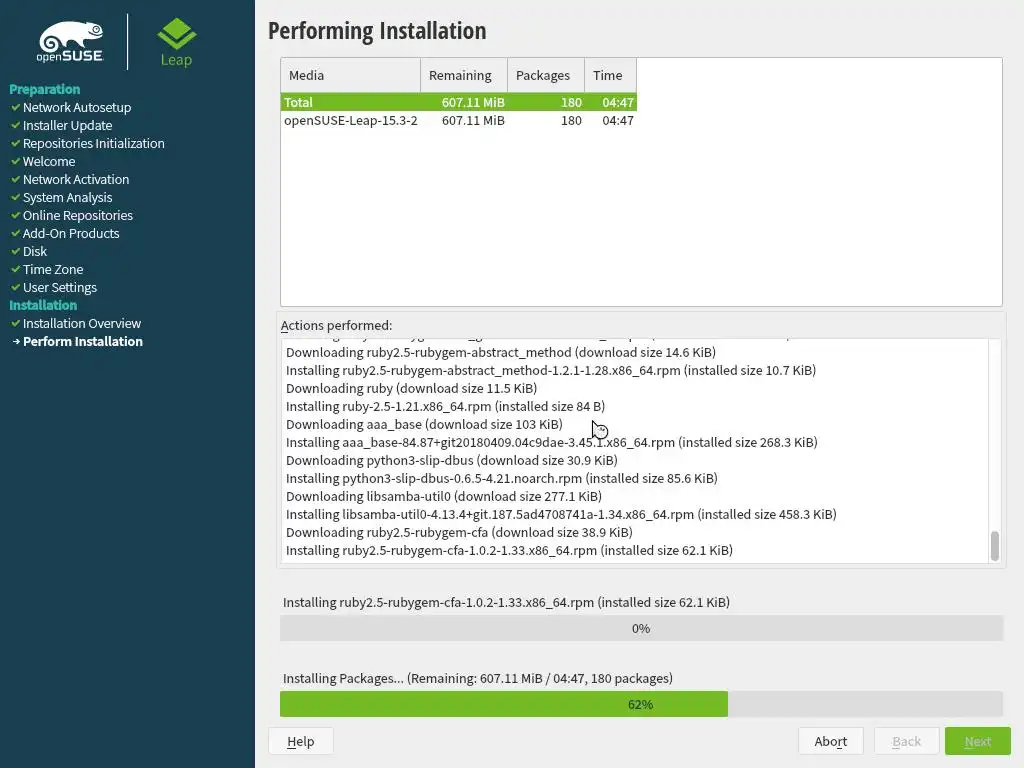This screenshot has width=1024, height=768.
Task: Click the 0% package progress bar
Action: click(x=641, y=628)
